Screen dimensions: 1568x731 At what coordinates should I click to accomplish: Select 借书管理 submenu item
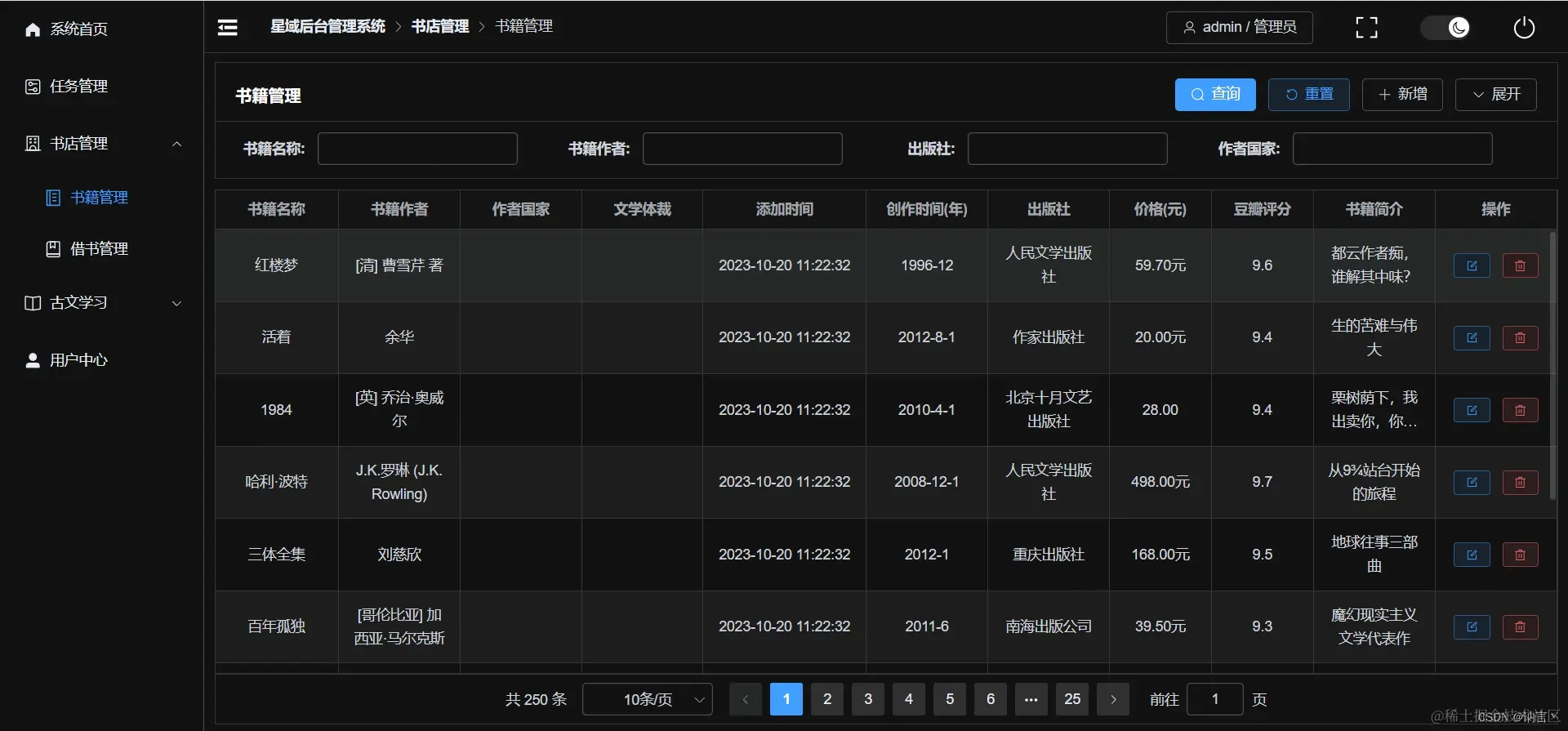point(101,249)
